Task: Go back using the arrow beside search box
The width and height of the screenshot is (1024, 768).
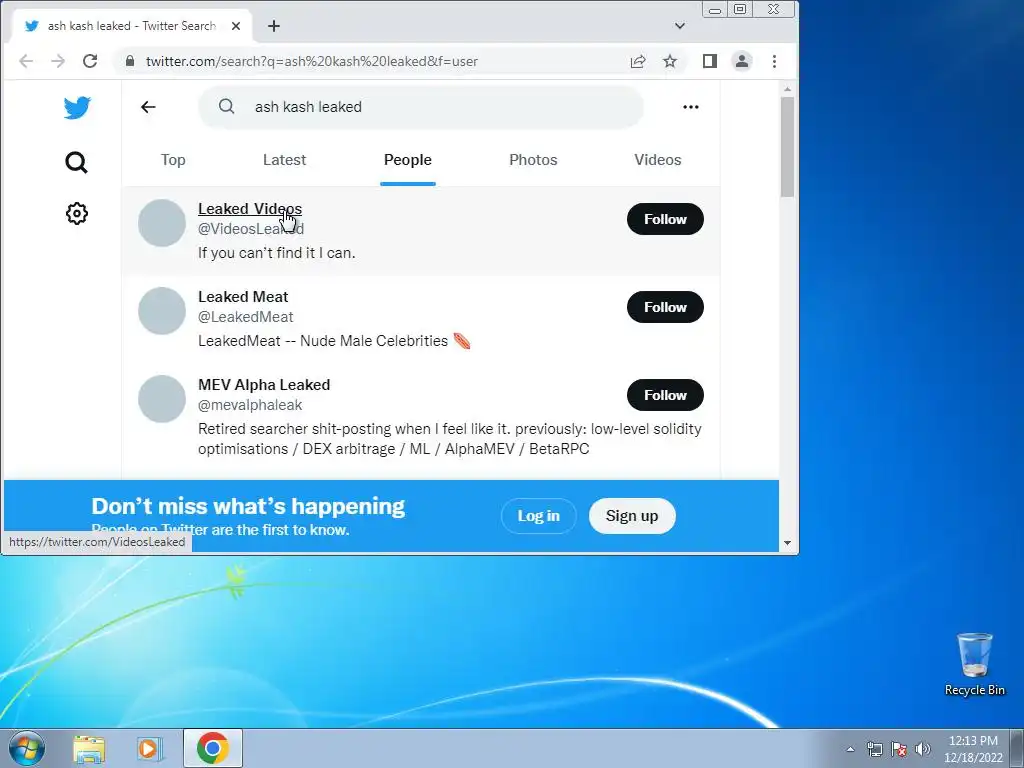Action: pyautogui.click(x=148, y=106)
